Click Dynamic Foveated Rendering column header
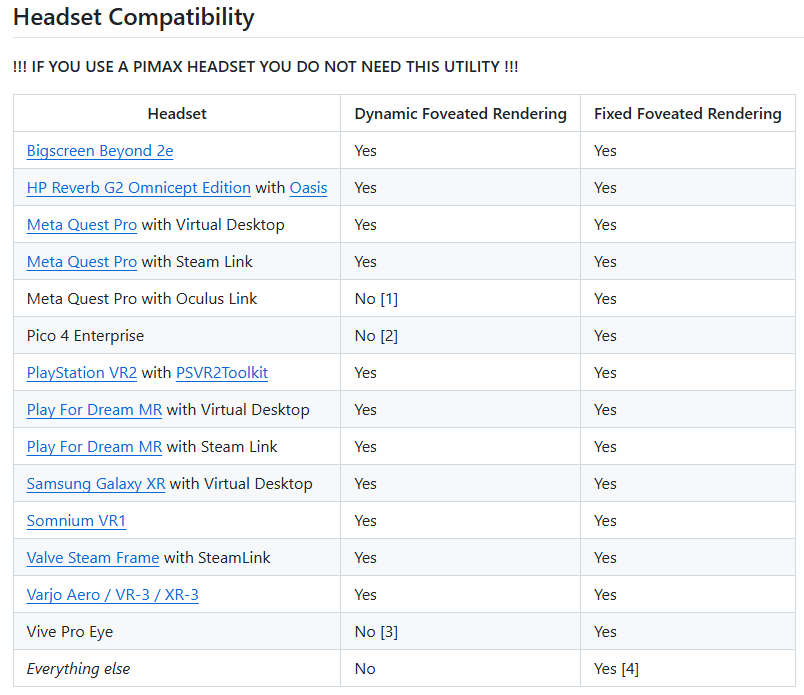The image size is (804, 695). click(x=460, y=113)
